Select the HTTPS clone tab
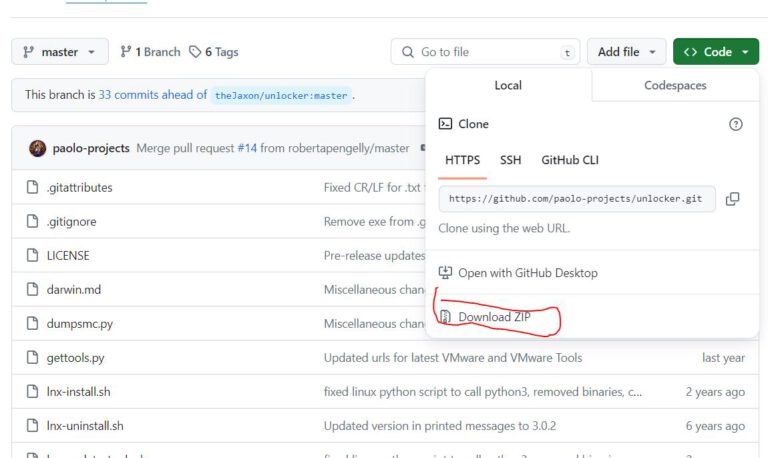This screenshot has width=768, height=458. (462, 160)
